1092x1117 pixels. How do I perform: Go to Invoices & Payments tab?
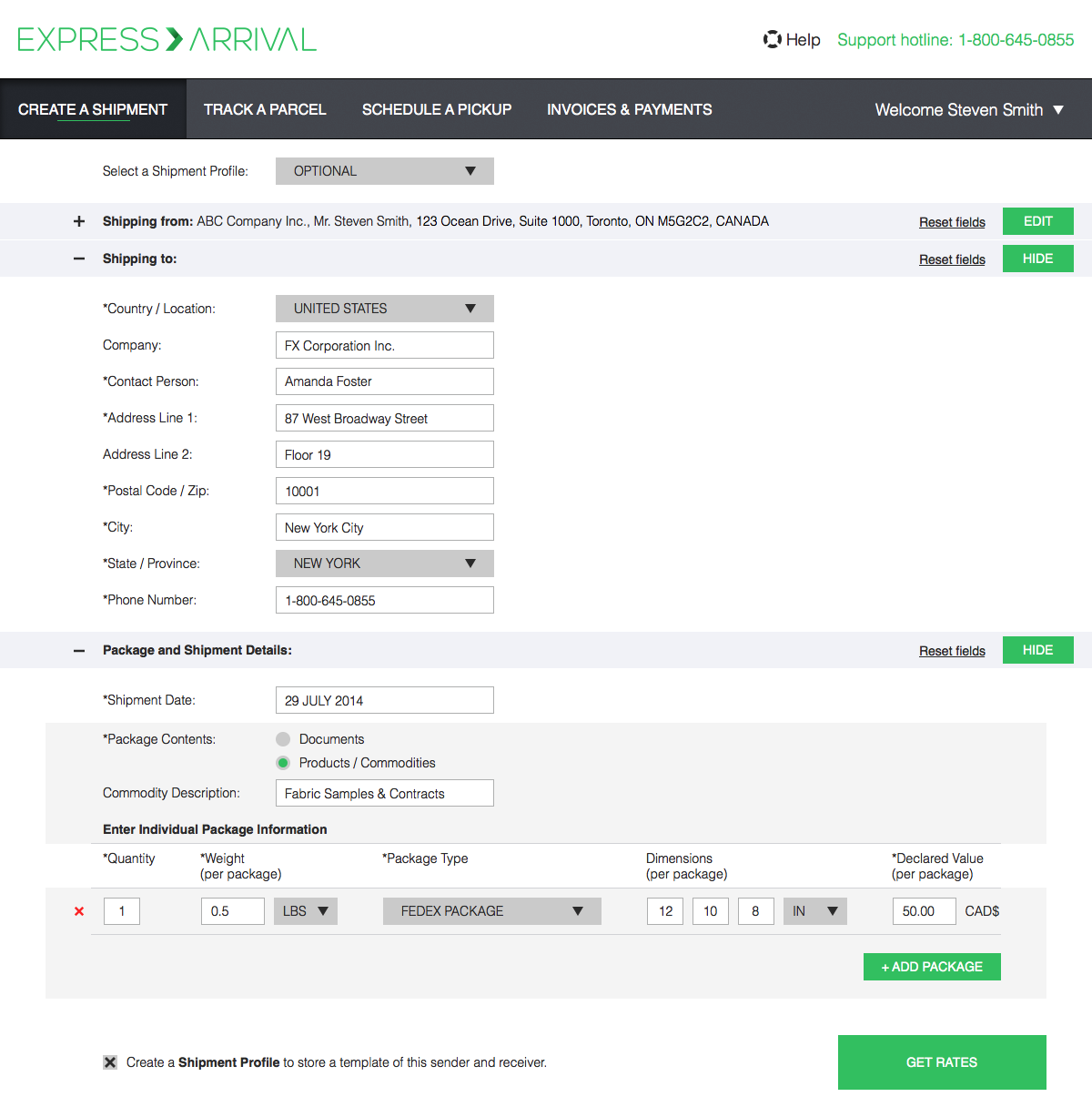(629, 109)
